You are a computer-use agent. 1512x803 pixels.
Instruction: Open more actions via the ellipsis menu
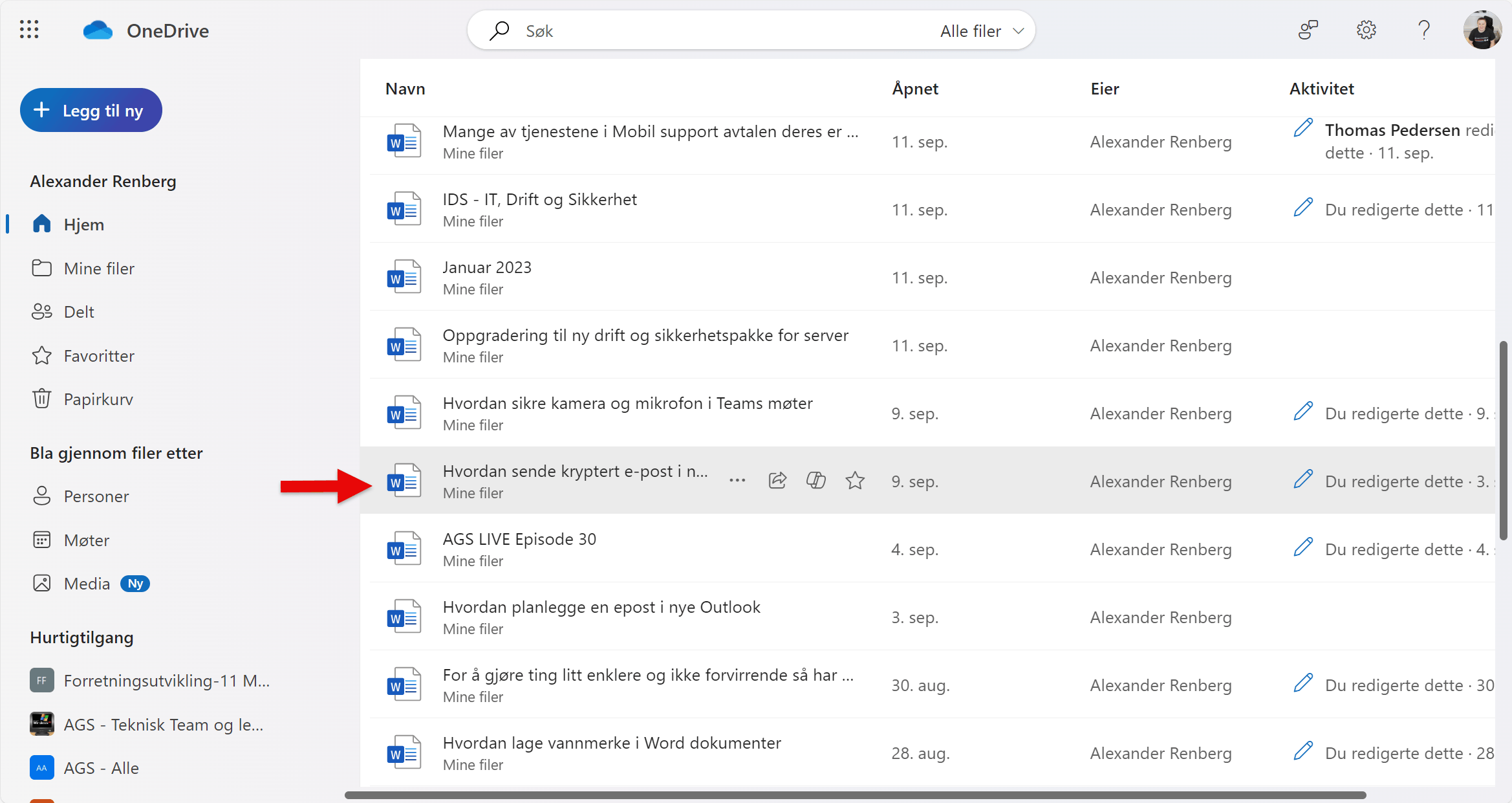pos(737,480)
